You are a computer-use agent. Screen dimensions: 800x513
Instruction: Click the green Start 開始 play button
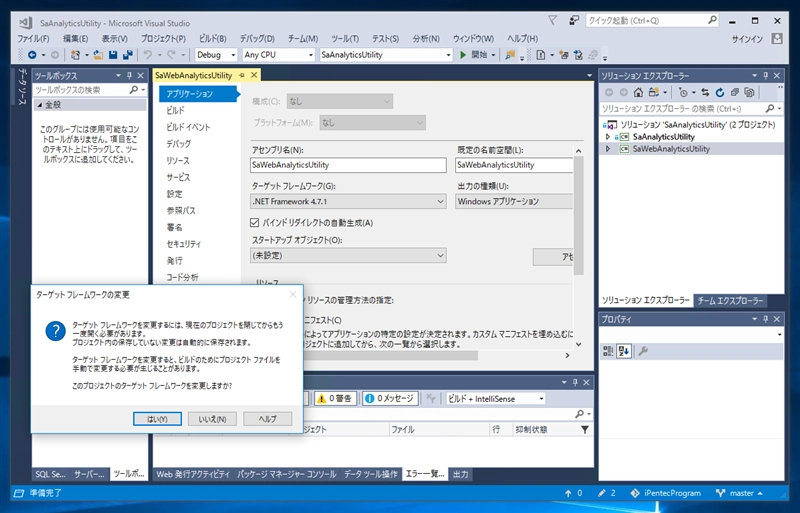point(474,55)
